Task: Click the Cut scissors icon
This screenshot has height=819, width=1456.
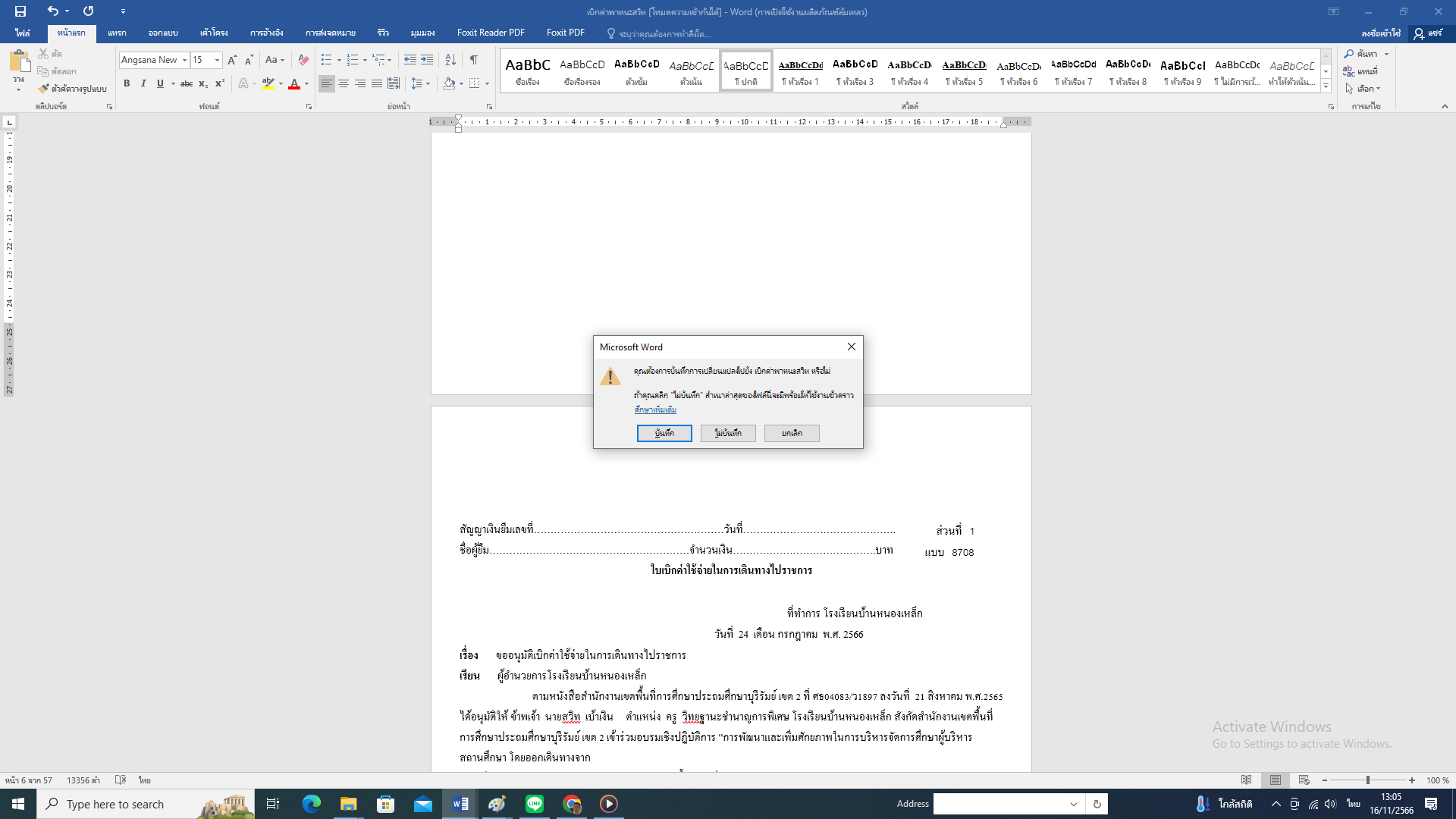Action: click(x=43, y=54)
